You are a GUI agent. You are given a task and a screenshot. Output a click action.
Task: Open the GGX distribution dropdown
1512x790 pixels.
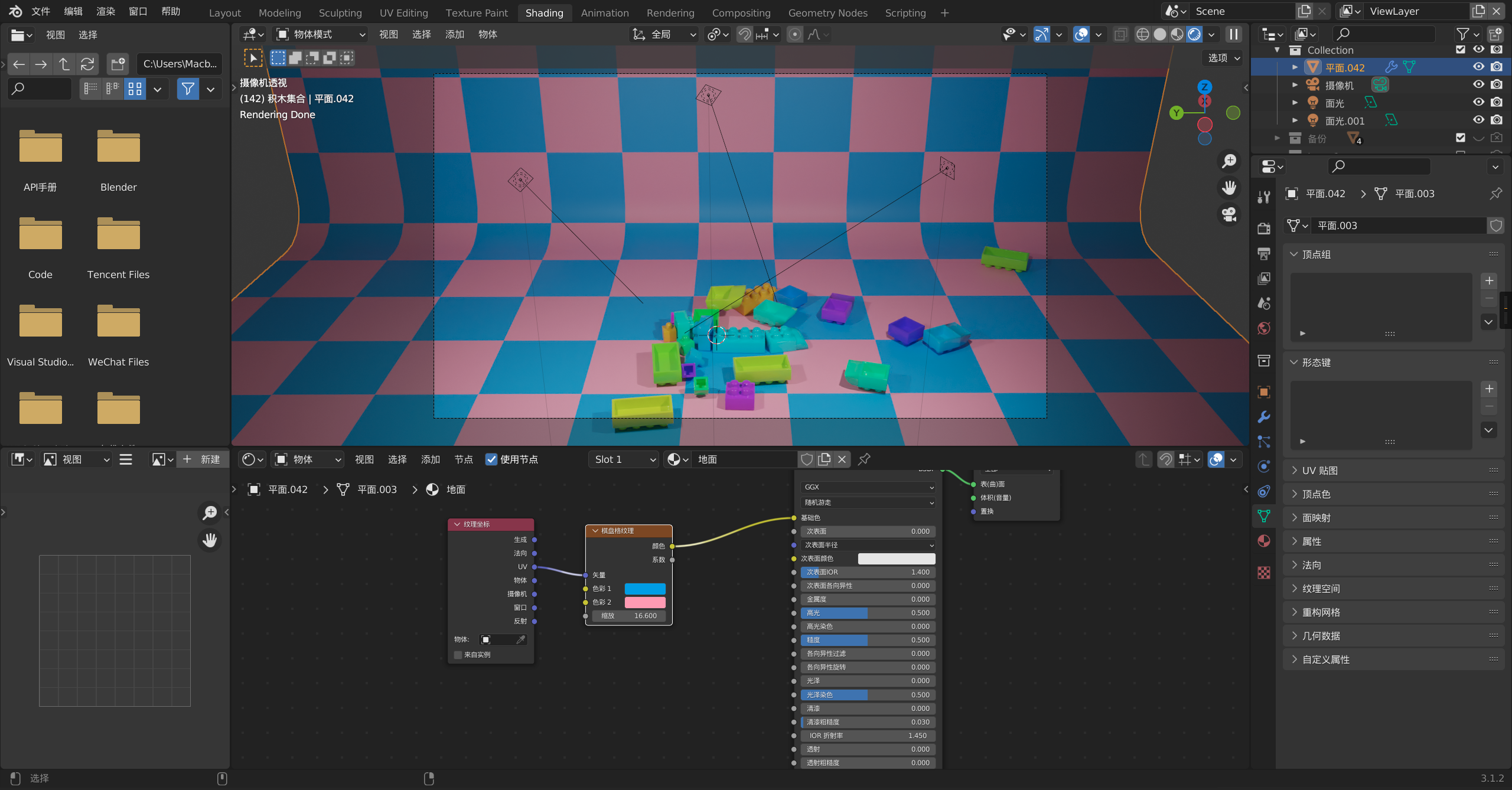[868, 487]
